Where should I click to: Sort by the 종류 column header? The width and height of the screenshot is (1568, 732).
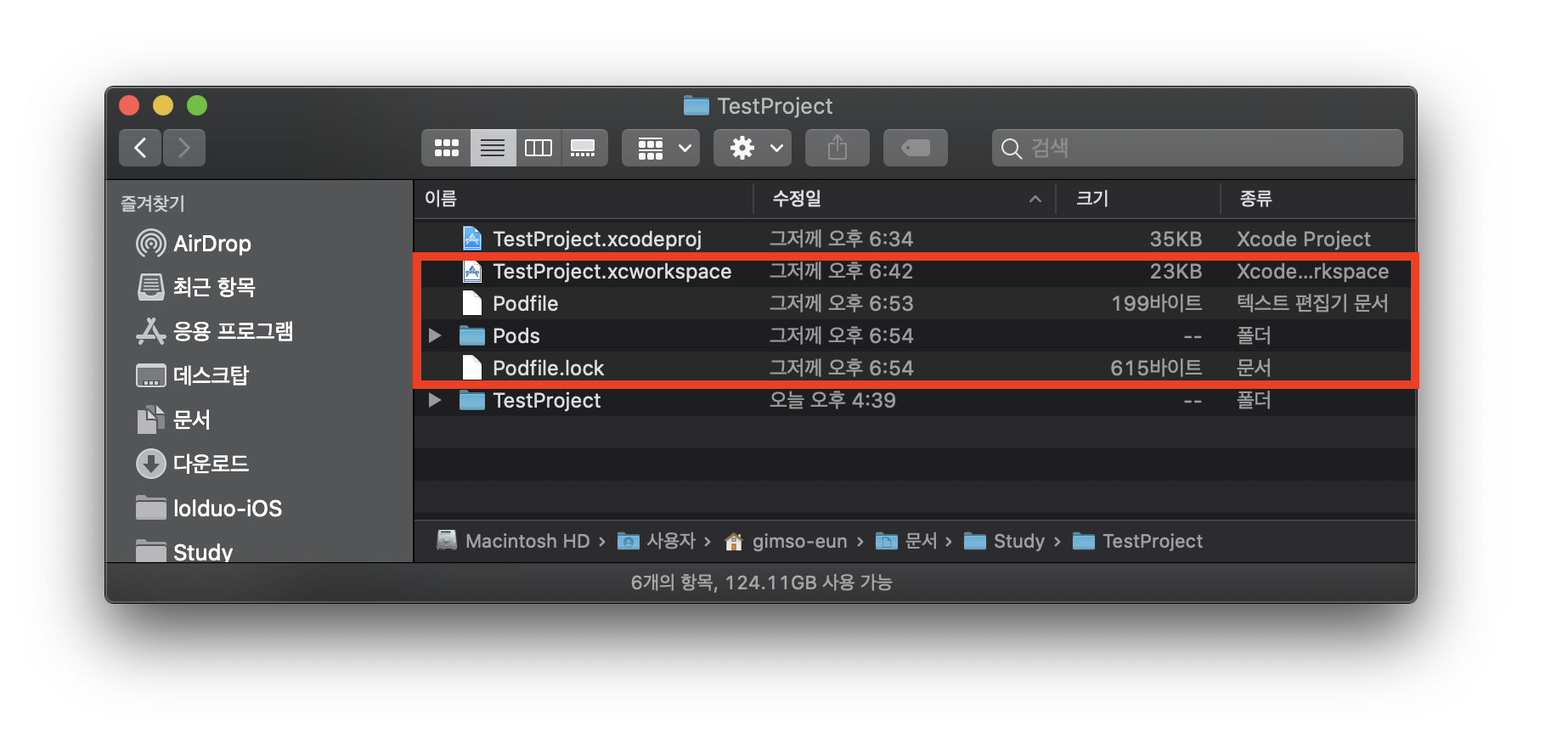click(x=1317, y=199)
